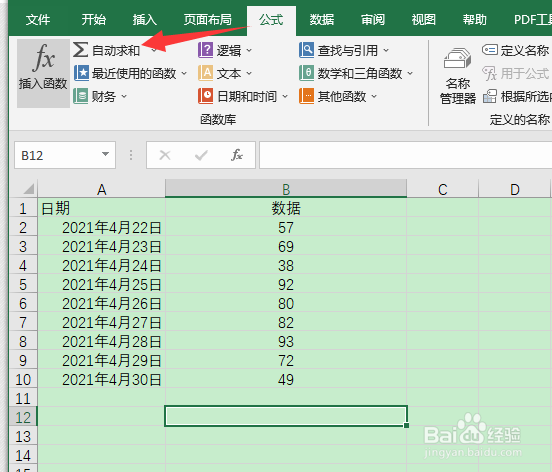552x472 pixels.
Task: Click the selected empty cell B12
Action: [286, 416]
